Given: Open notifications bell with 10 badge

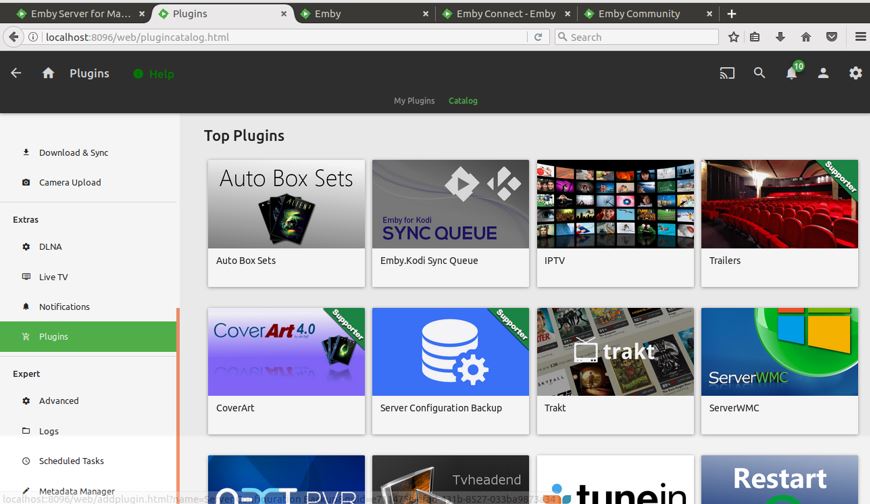Looking at the screenshot, I should pyautogui.click(x=792, y=72).
